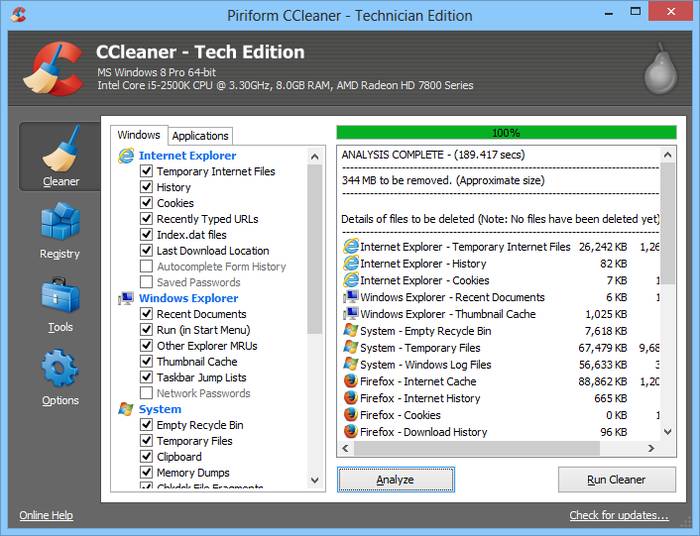Click the Internet Explorer category icon

(x=126, y=155)
